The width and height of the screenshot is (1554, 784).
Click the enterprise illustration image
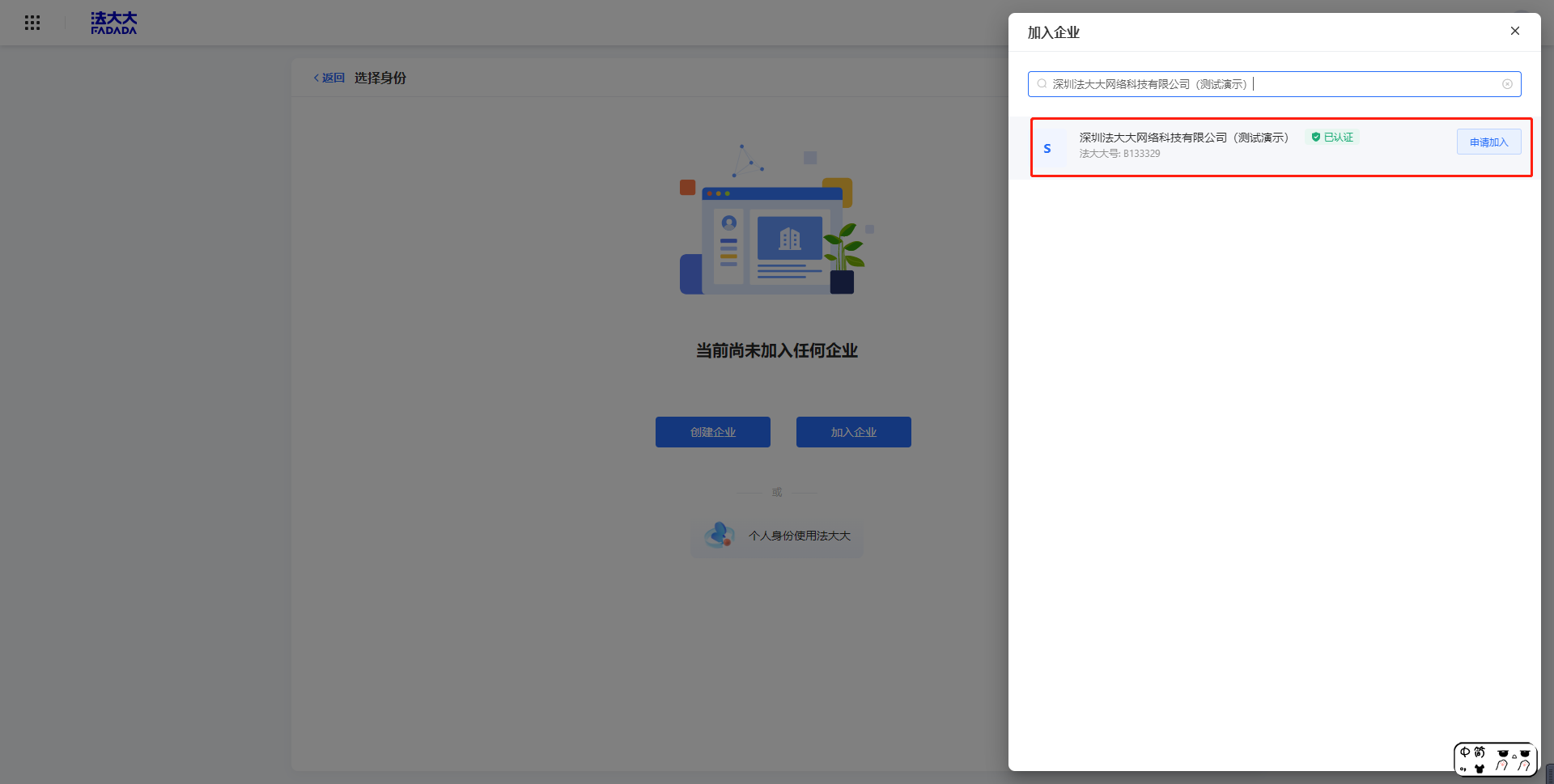click(x=776, y=220)
